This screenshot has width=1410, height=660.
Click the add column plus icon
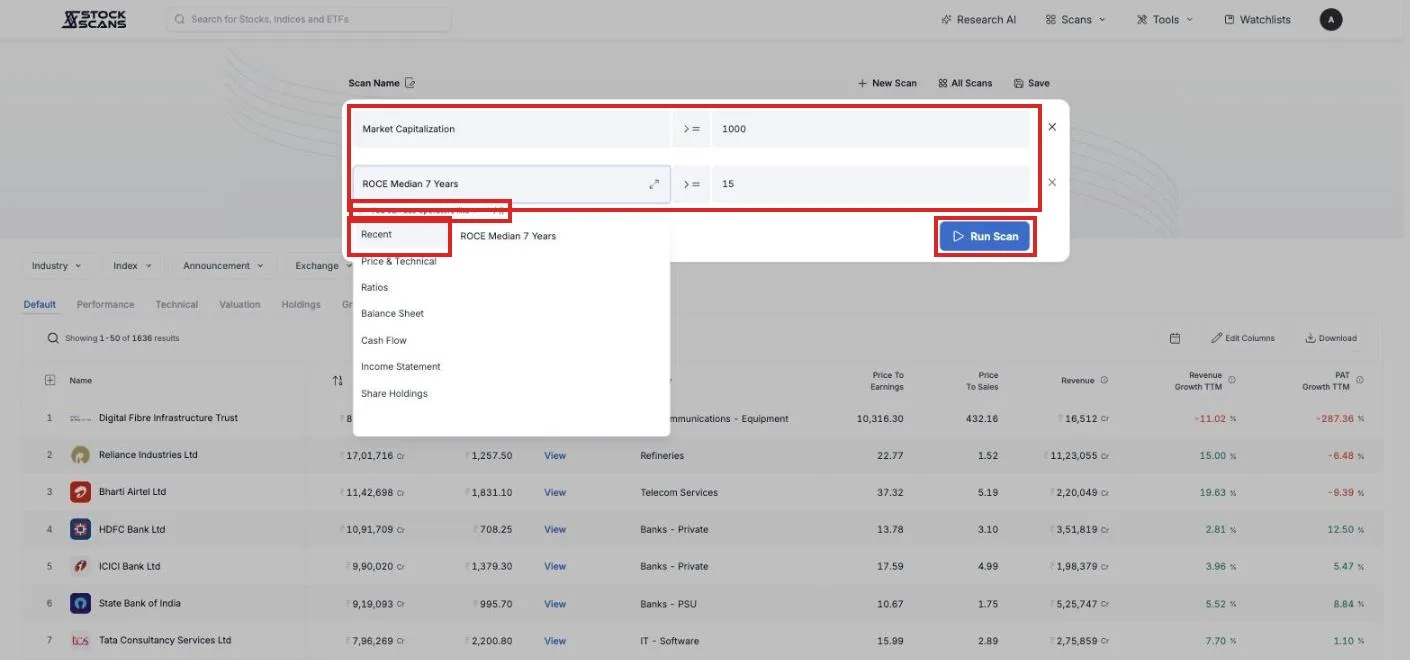pos(50,380)
